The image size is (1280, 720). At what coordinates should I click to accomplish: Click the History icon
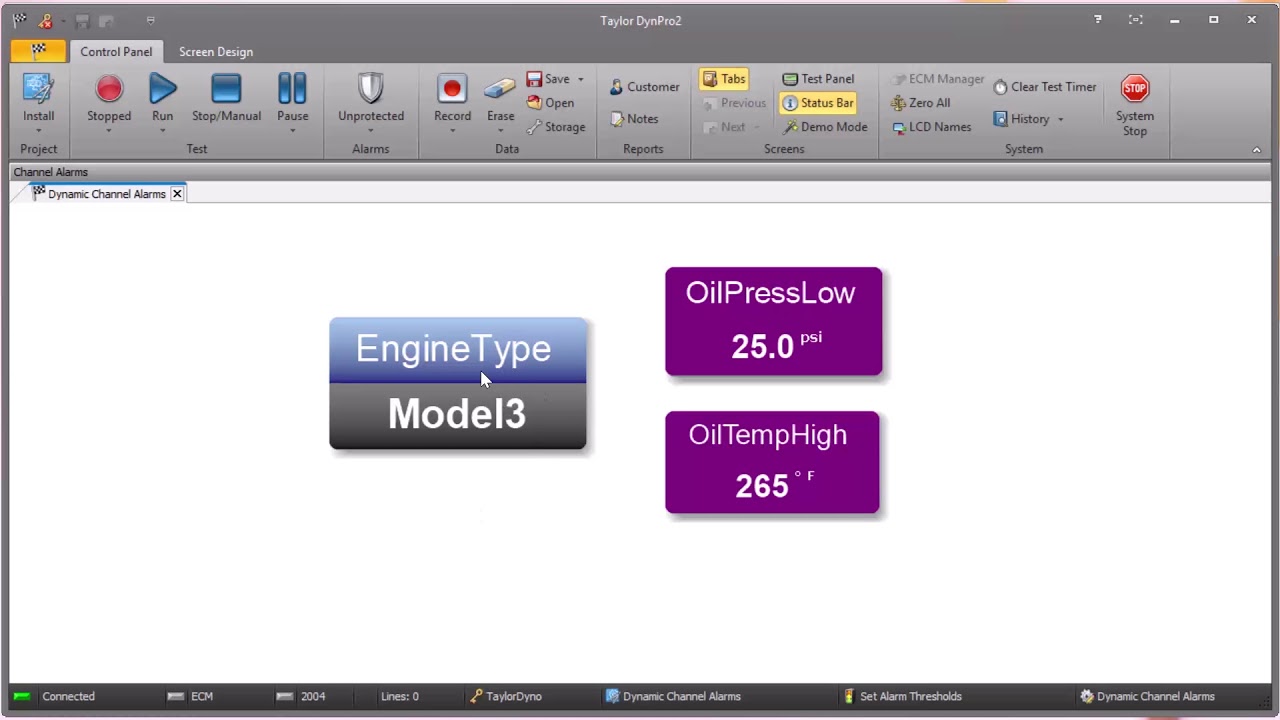coord(1000,119)
